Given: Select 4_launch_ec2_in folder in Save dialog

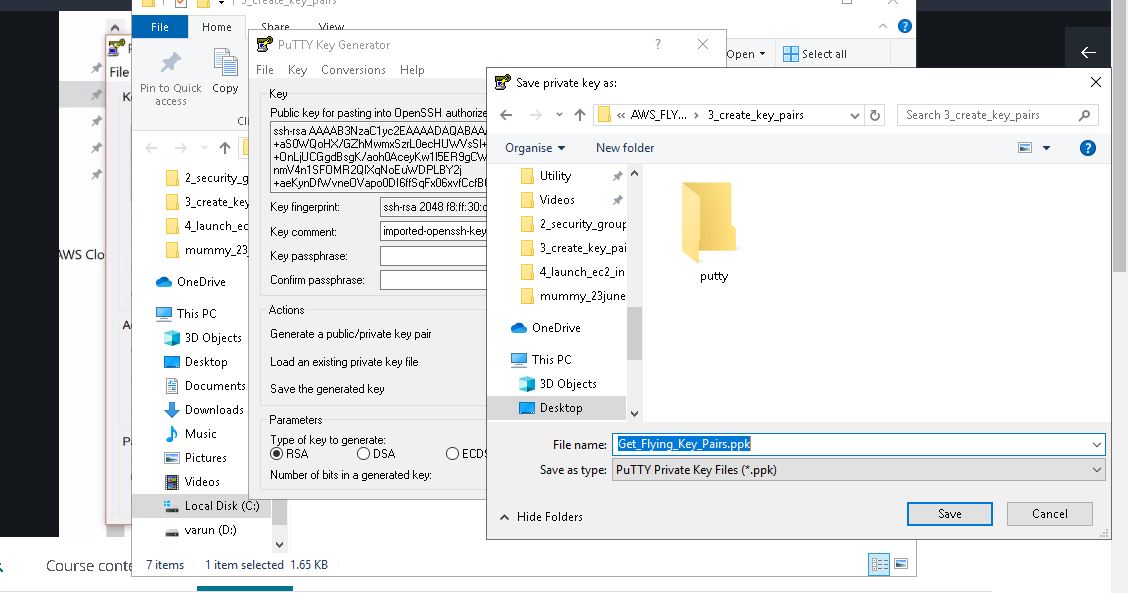Looking at the screenshot, I should pos(582,272).
